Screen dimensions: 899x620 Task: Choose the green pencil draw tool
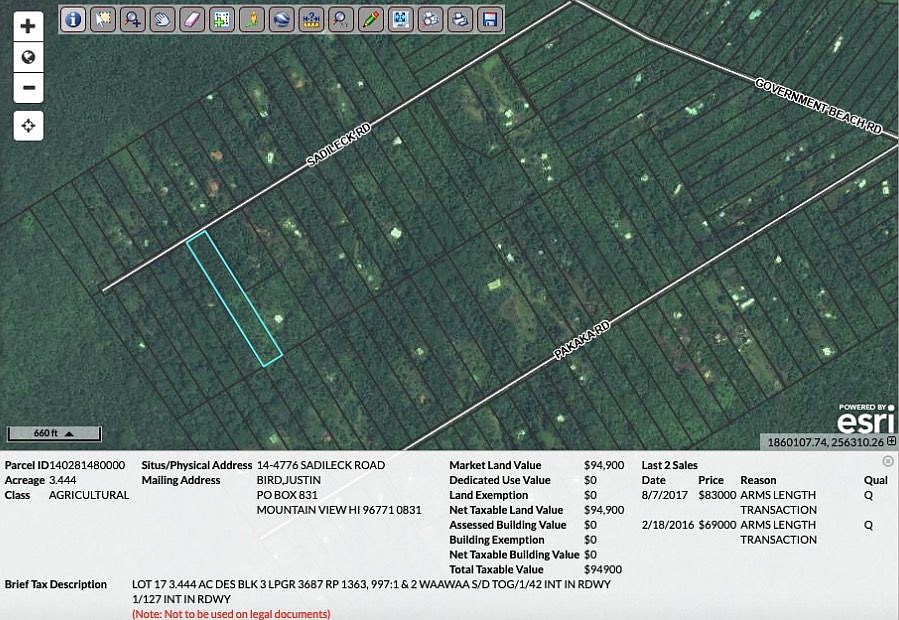coord(371,20)
